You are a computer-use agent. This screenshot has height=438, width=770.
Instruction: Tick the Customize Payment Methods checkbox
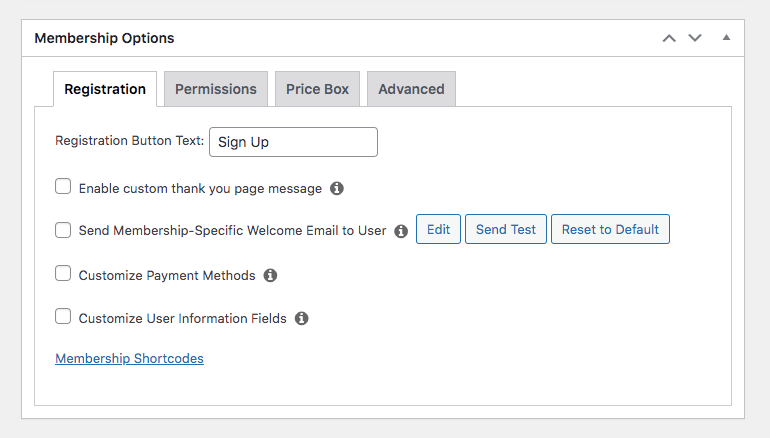[63, 273]
